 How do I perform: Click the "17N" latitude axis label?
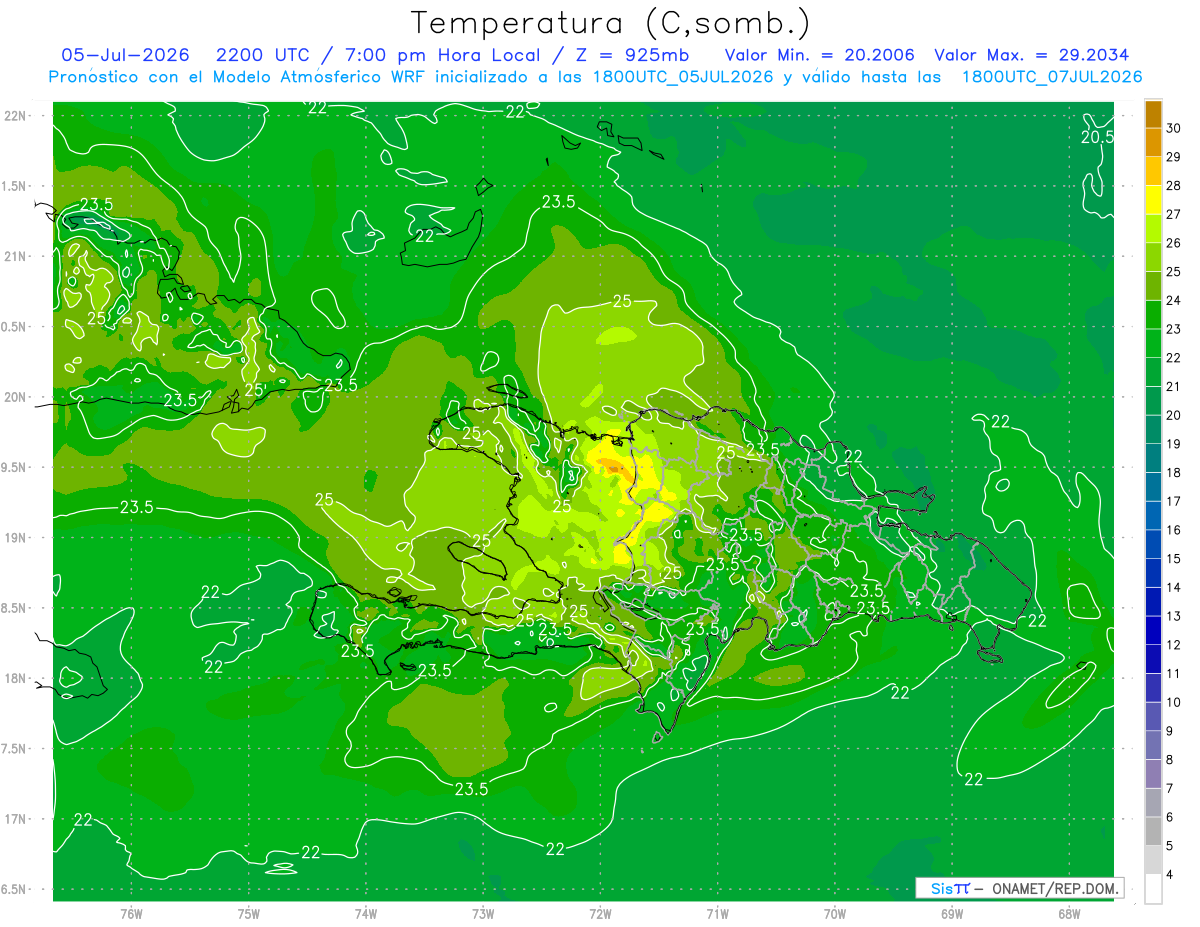(x=15, y=820)
